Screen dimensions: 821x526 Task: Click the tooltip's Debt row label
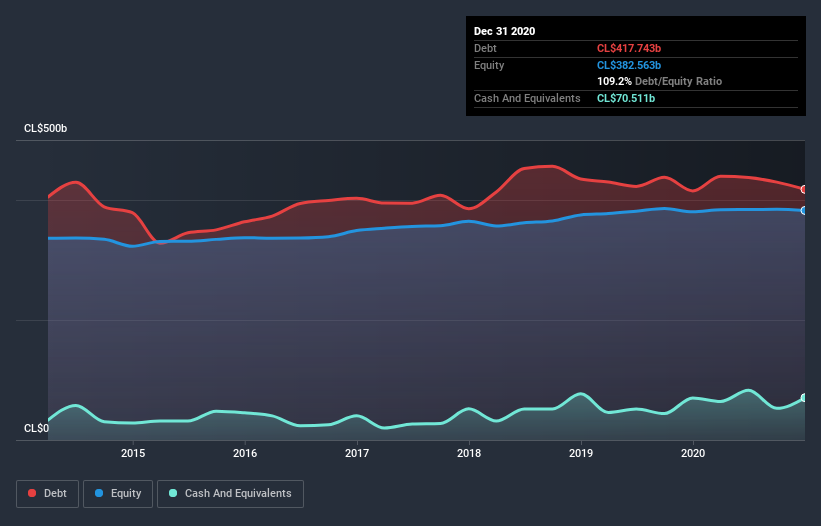click(x=485, y=48)
